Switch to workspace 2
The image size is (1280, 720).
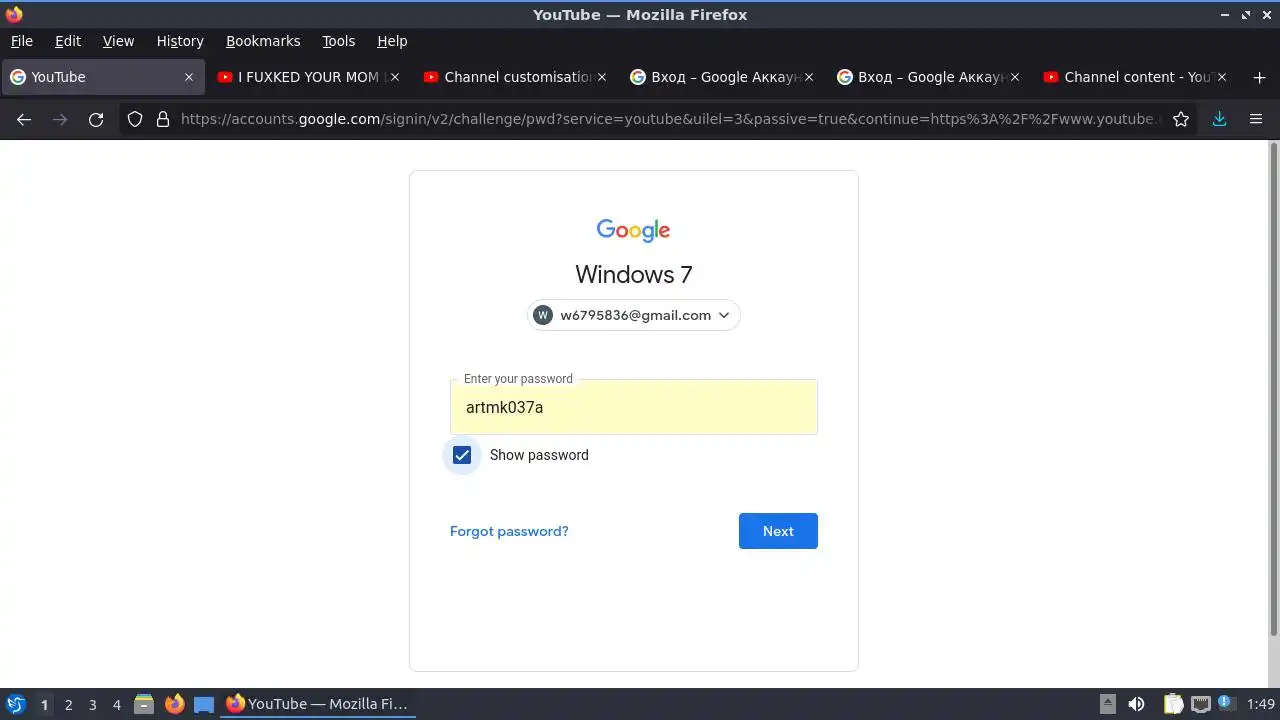coord(68,704)
